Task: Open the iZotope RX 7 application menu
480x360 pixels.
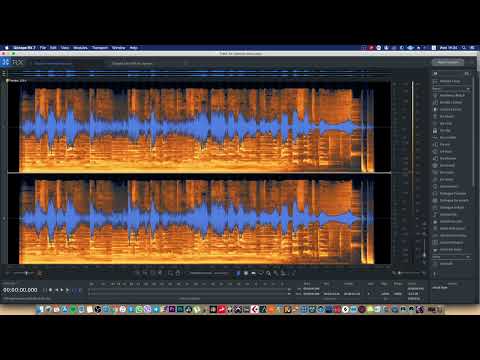Action: [24, 48]
